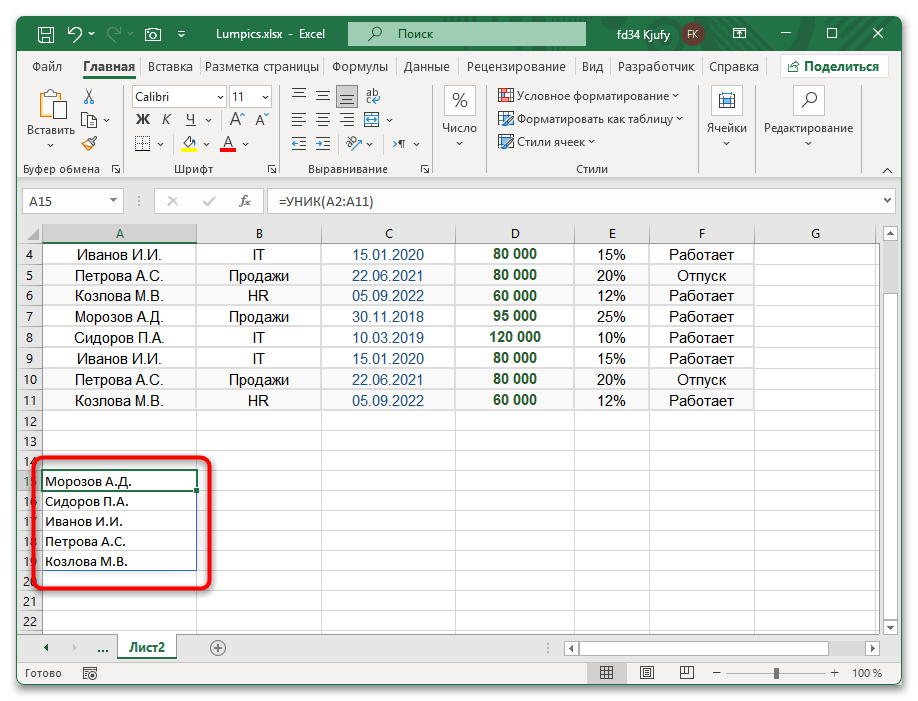
Task: Click the Поделиться button
Action: tap(836, 66)
